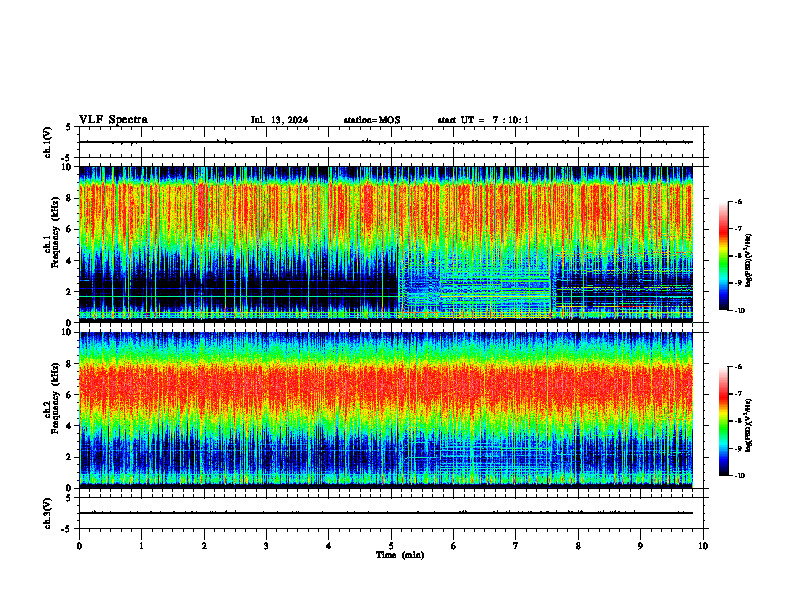
Task: Click the 'ch.1 Frequency (kHz)' axis label
Action: (52, 232)
